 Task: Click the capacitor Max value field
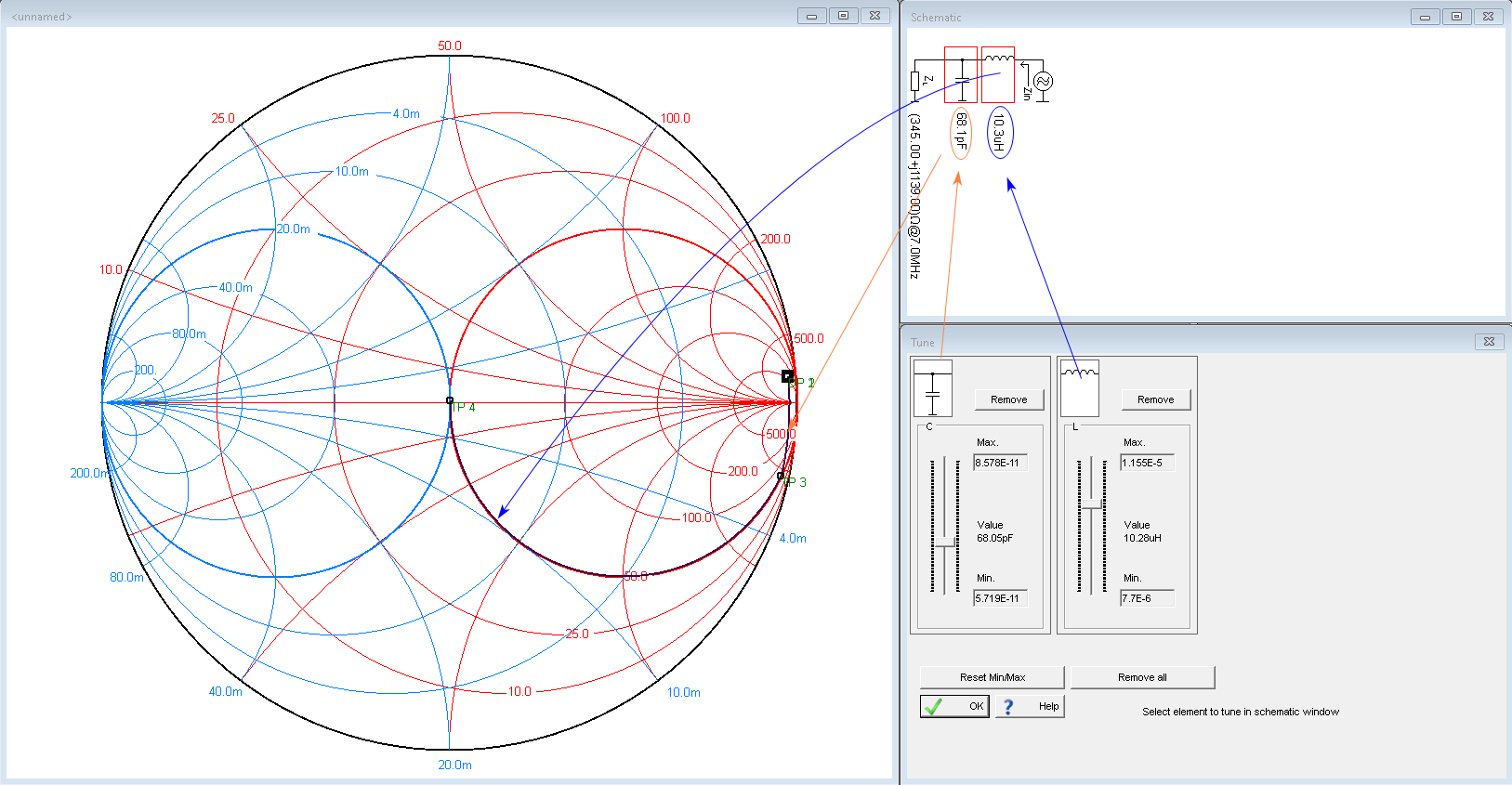click(x=1000, y=463)
